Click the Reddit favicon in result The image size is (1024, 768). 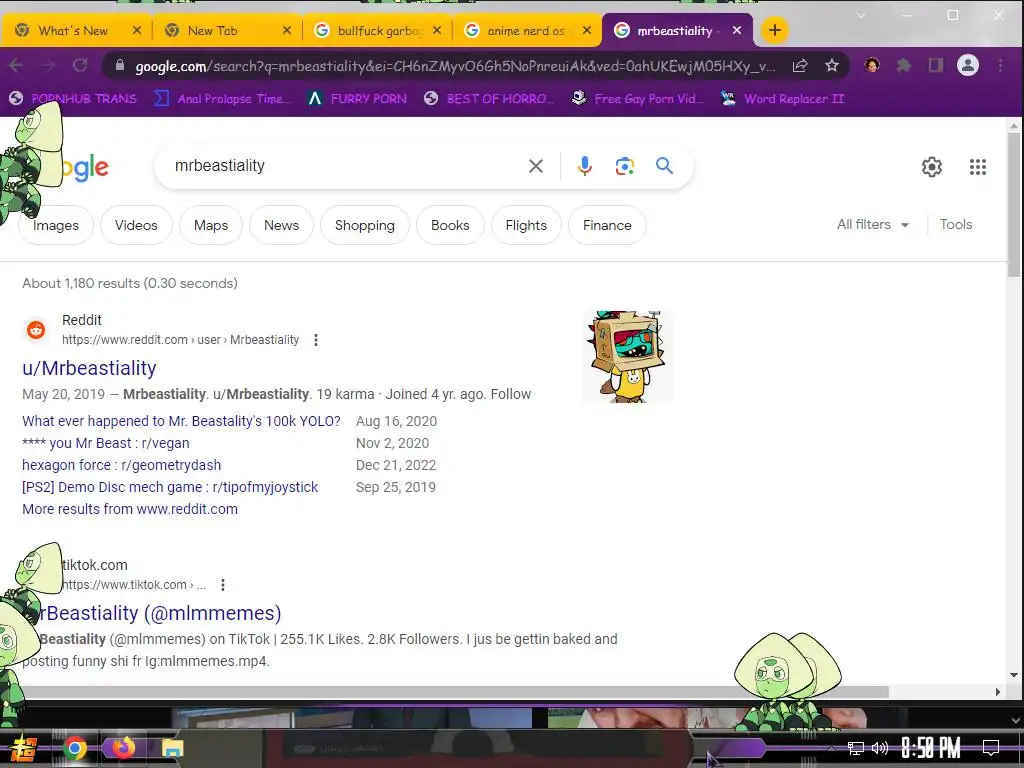[x=36, y=330]
